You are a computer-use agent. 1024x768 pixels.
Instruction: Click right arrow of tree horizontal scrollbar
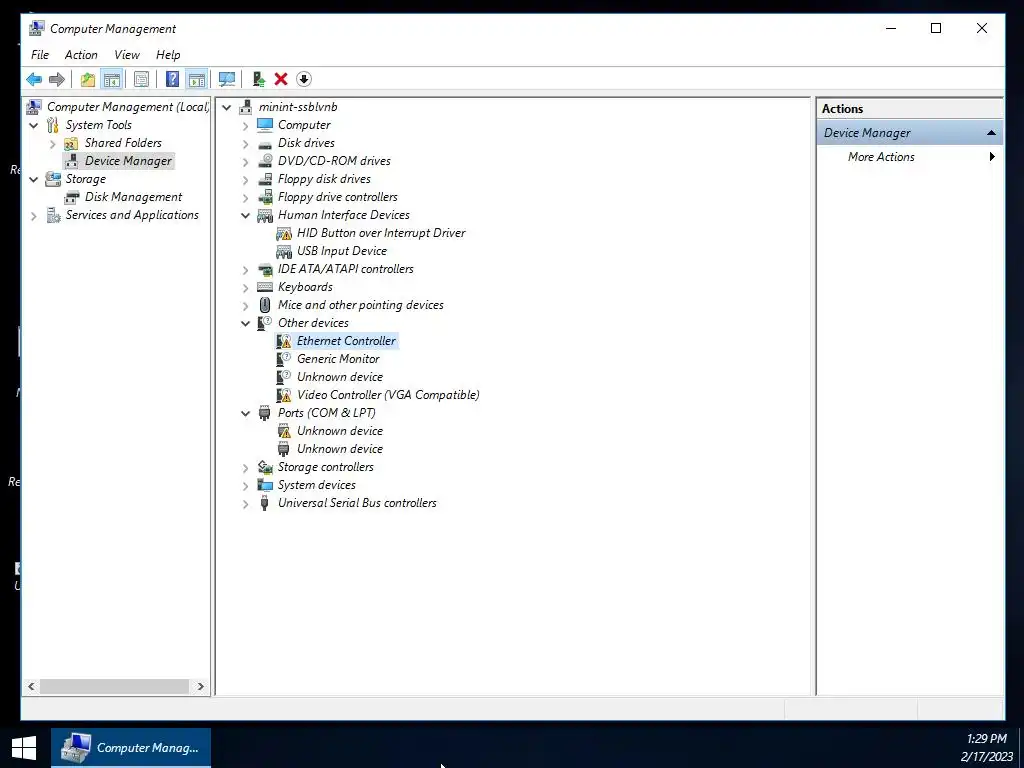click(200, 686)
